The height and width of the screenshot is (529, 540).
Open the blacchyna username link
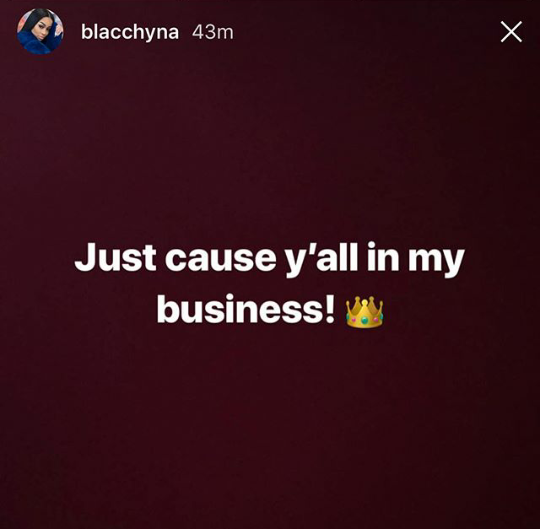point(130,32)
